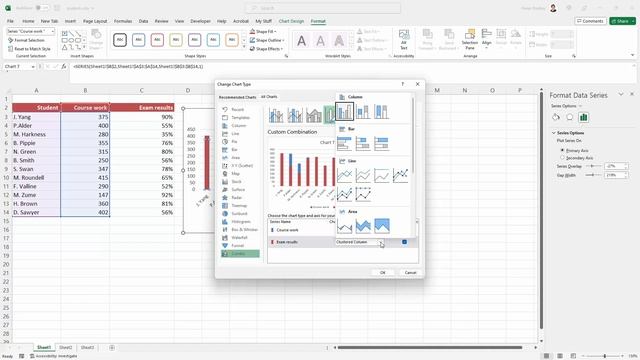Image resolution: width=640 pixels, height=360 pixels.
Task: Open the Developer ribbon tab
Action: [x=200, y=21]
